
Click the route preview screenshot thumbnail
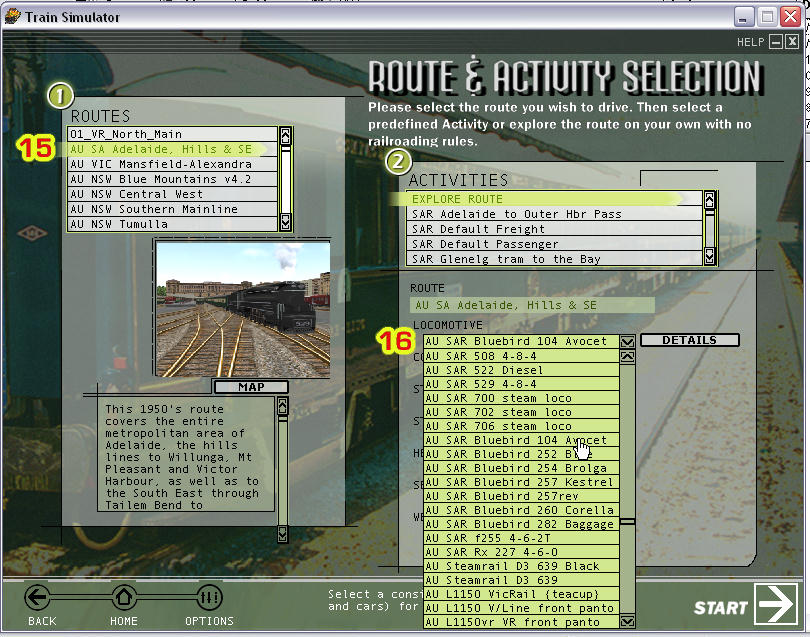tap(243, 309)
